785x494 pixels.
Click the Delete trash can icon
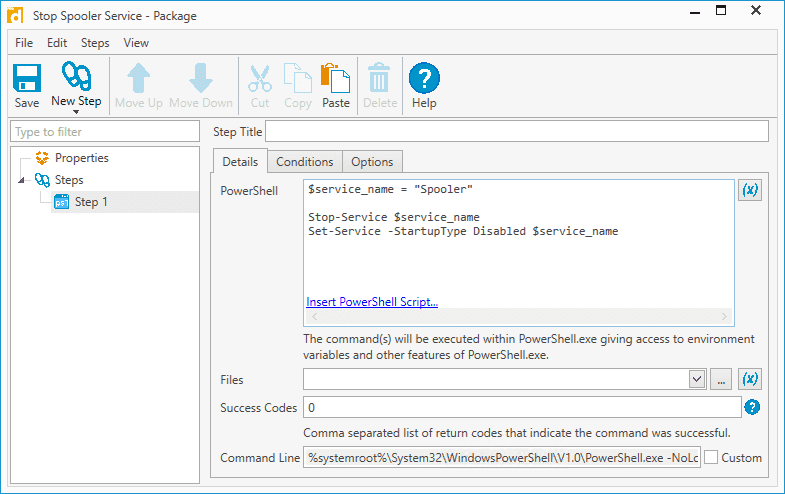pos(379,78)
